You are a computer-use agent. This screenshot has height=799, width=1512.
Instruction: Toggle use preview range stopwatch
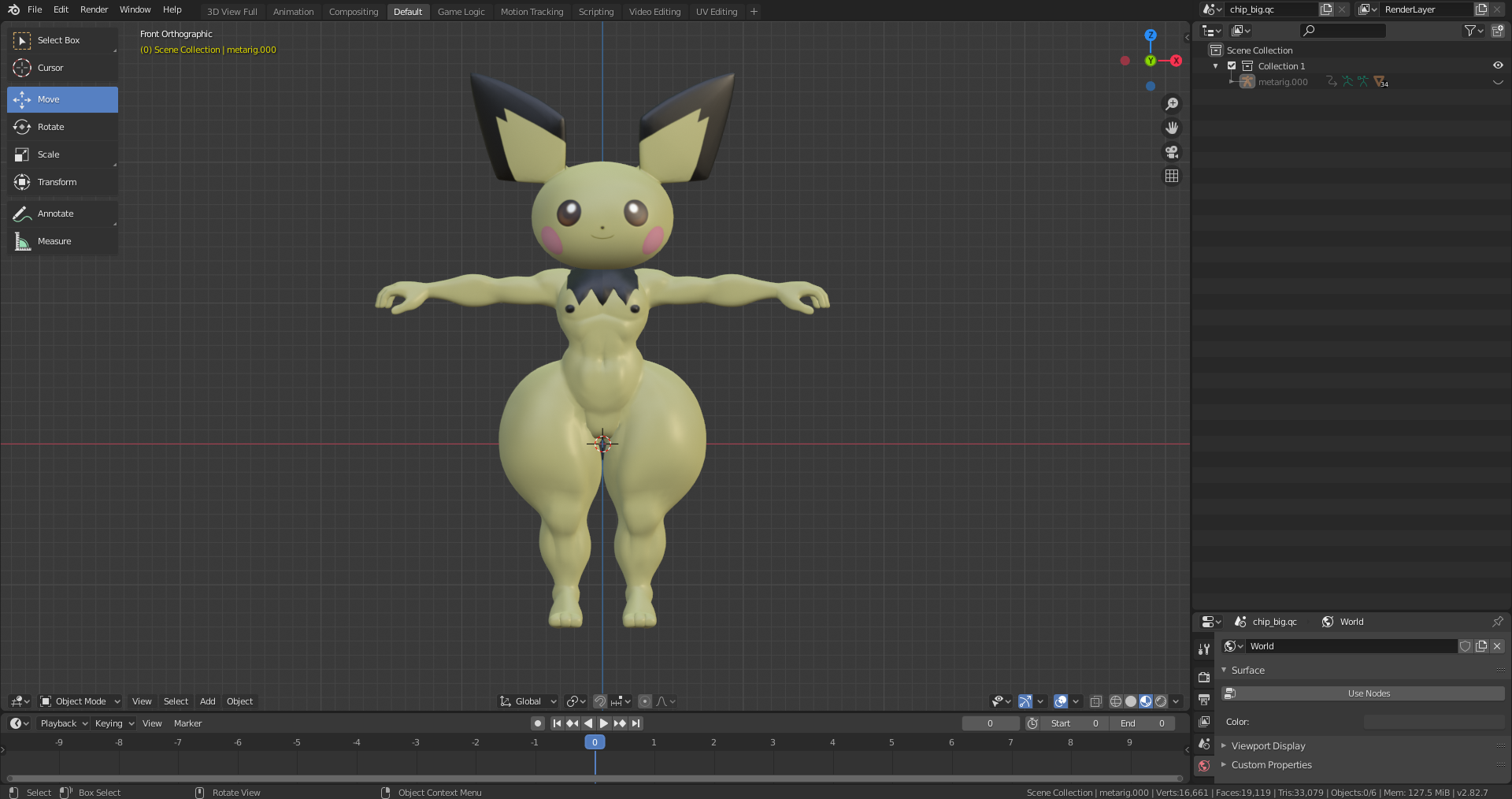(x=1032, y=723)
